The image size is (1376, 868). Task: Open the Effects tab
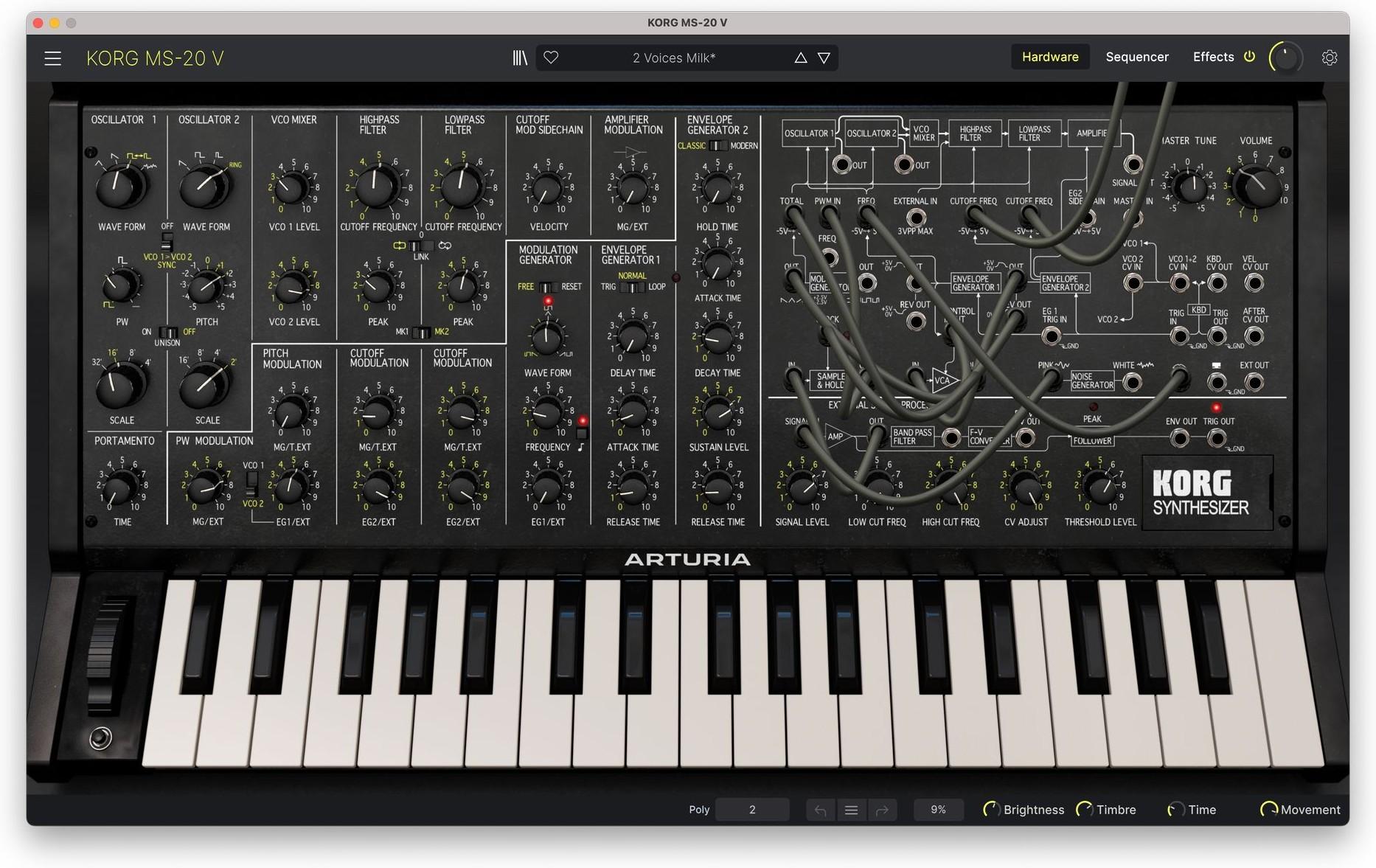coord(1213,57)
